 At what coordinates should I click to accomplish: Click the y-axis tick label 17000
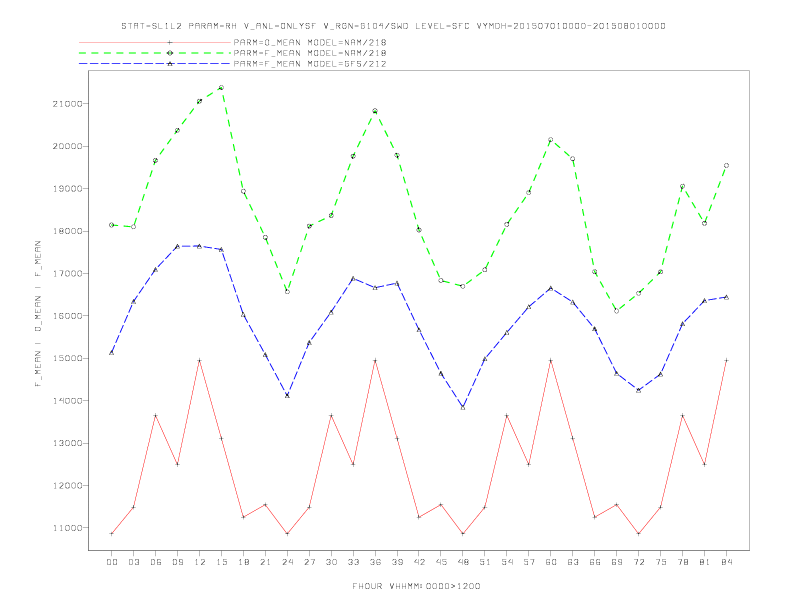(x=67, y=274)
